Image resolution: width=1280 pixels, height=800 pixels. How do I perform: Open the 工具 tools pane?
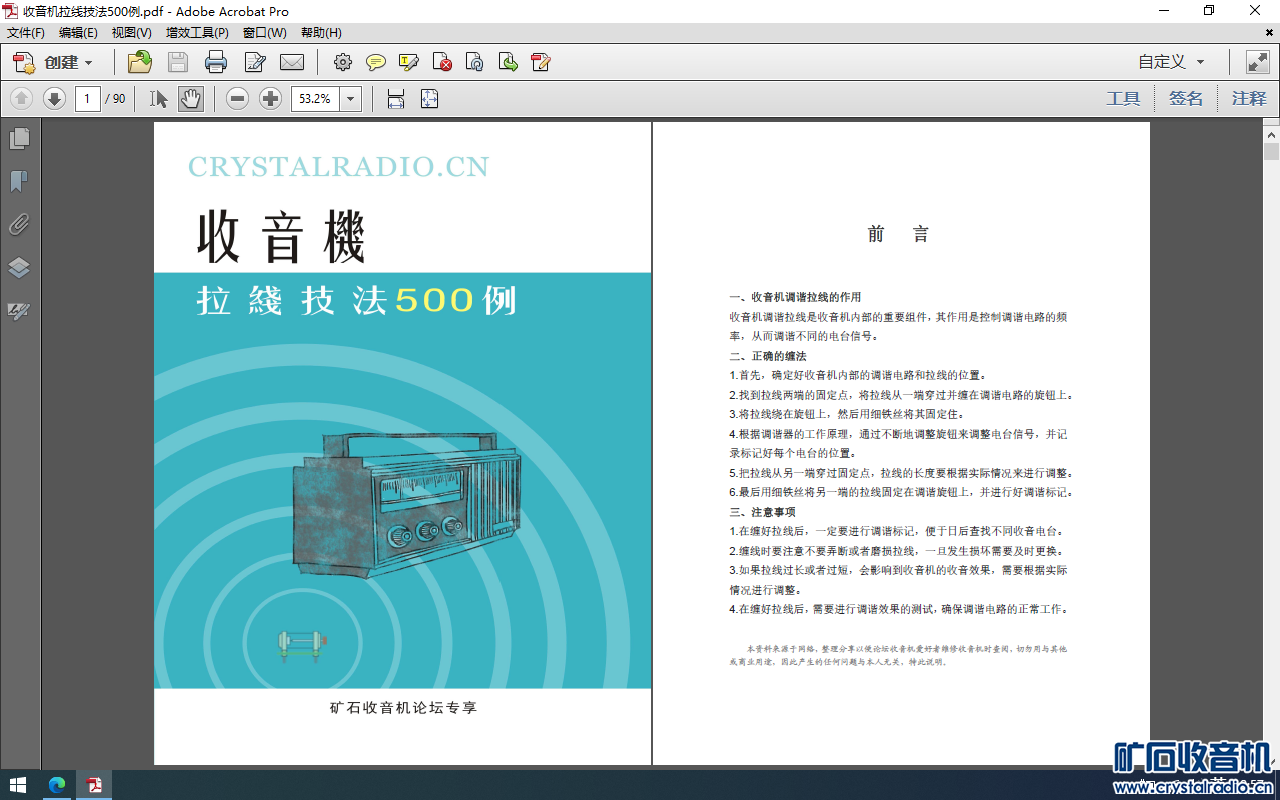click(x=1123, y=99)
